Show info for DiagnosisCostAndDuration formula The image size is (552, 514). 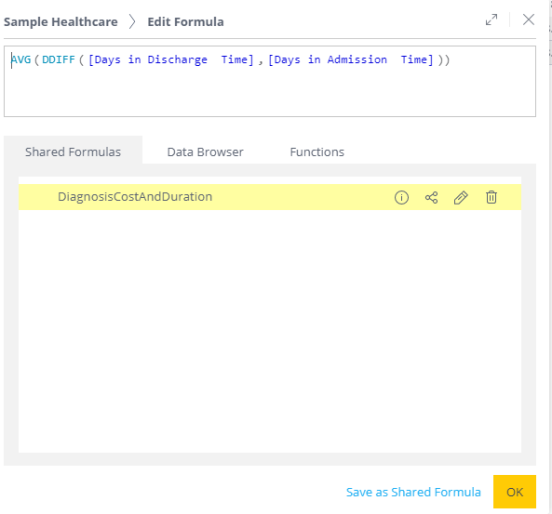(x=401, y=198)
